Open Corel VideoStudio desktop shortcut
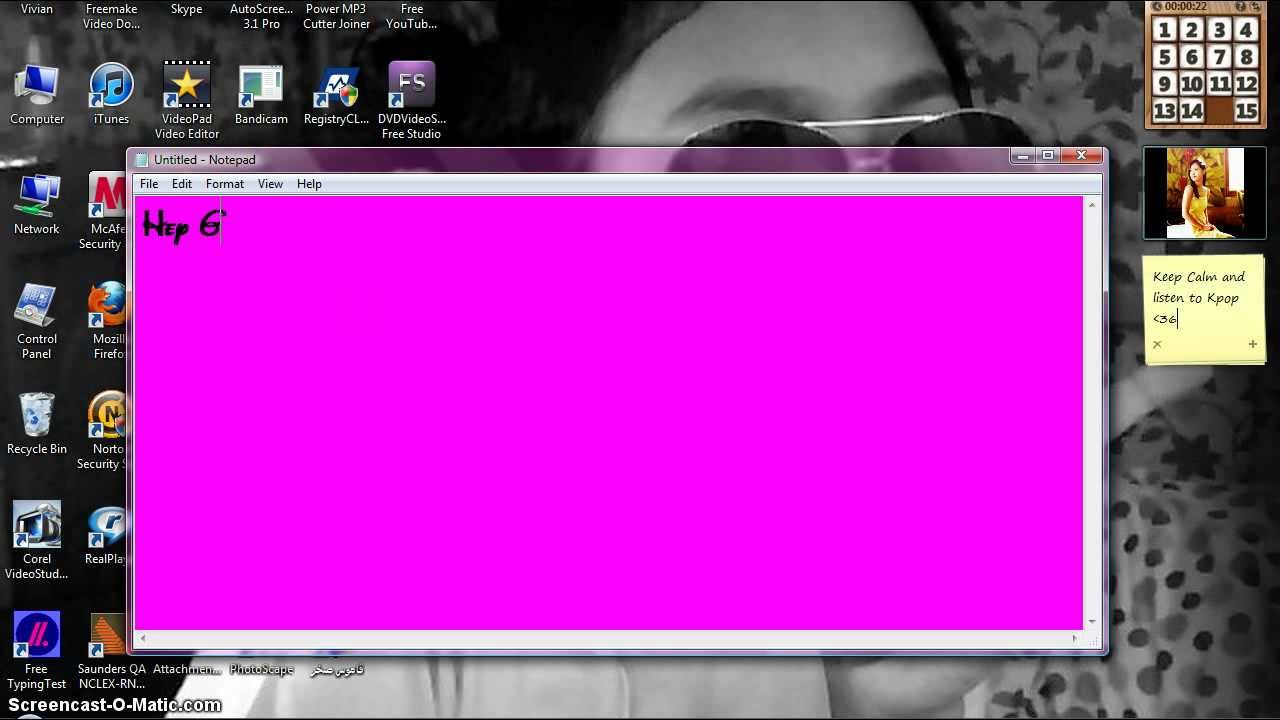The height and width of the screenshot is (720, 1280). (x=37, y=540)
